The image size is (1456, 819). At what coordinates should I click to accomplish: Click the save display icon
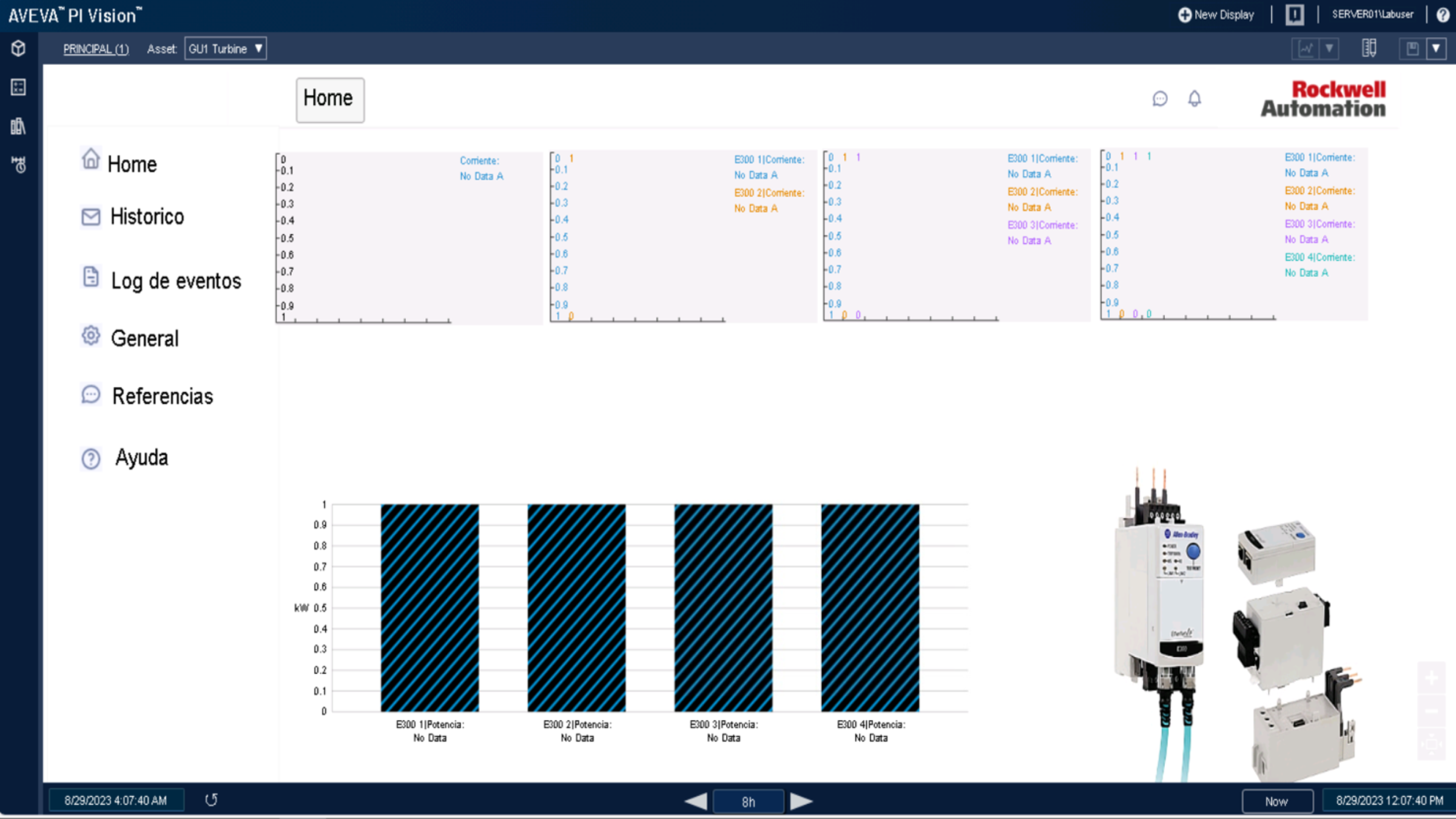pos(1412,49)
